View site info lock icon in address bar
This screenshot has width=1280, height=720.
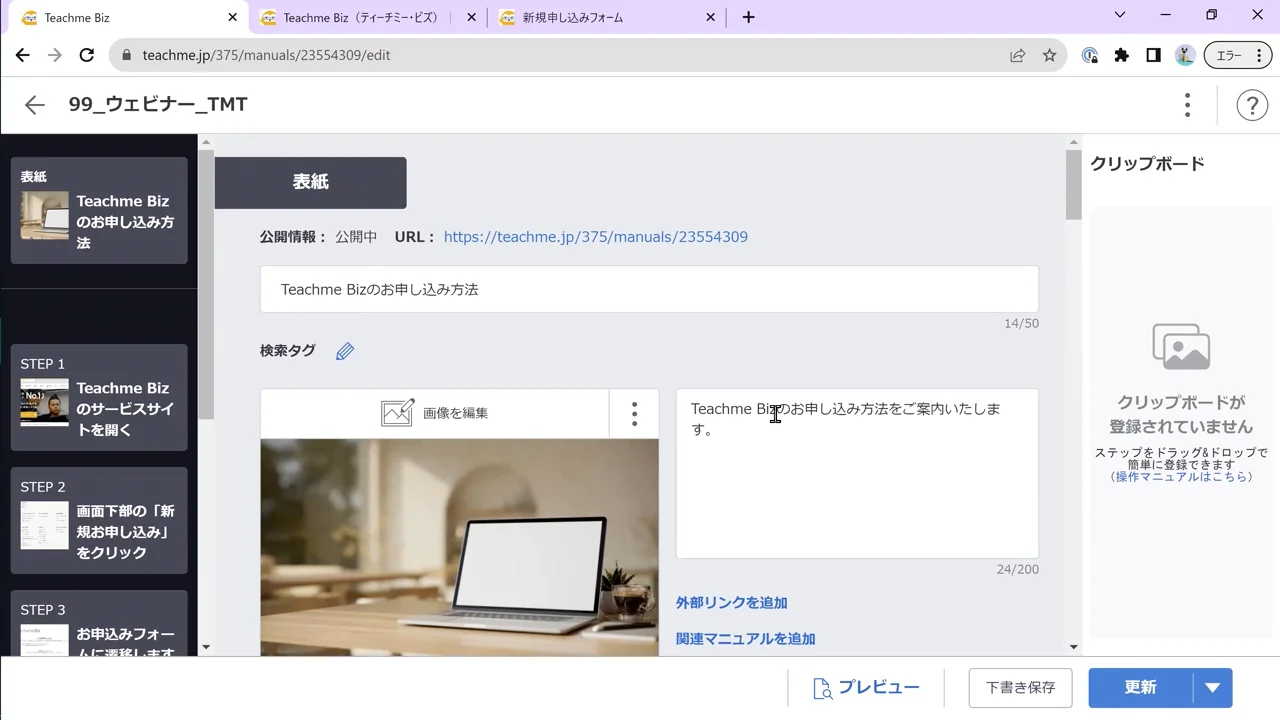pyautogui.click(x=126, y=56)
